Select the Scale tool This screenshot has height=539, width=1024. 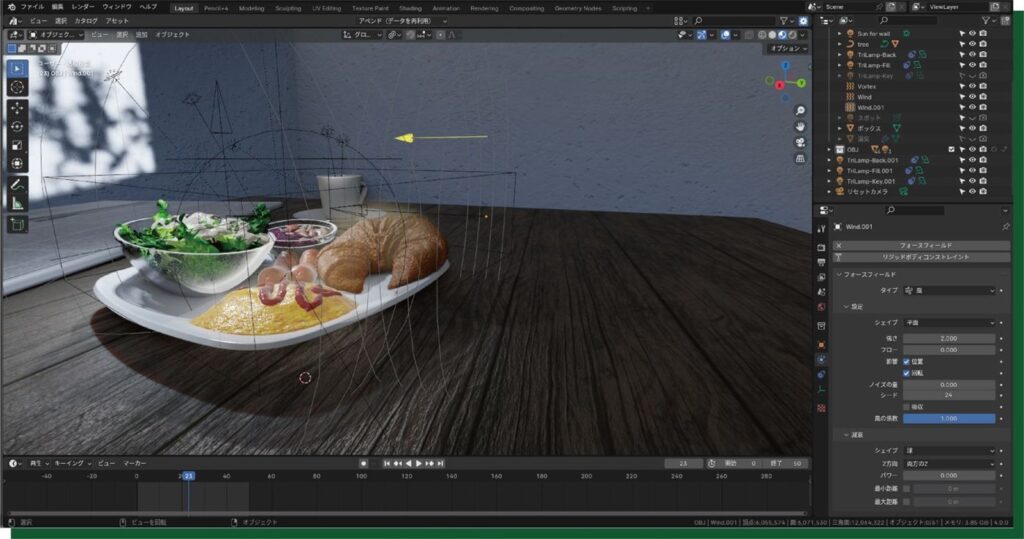tap(18, 145)
